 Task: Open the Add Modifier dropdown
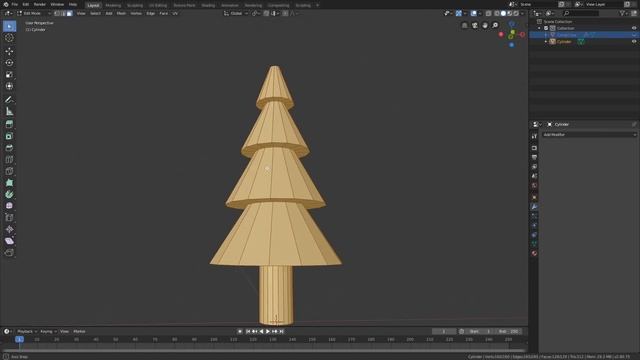pyautogui.click(x=589, y=135)
